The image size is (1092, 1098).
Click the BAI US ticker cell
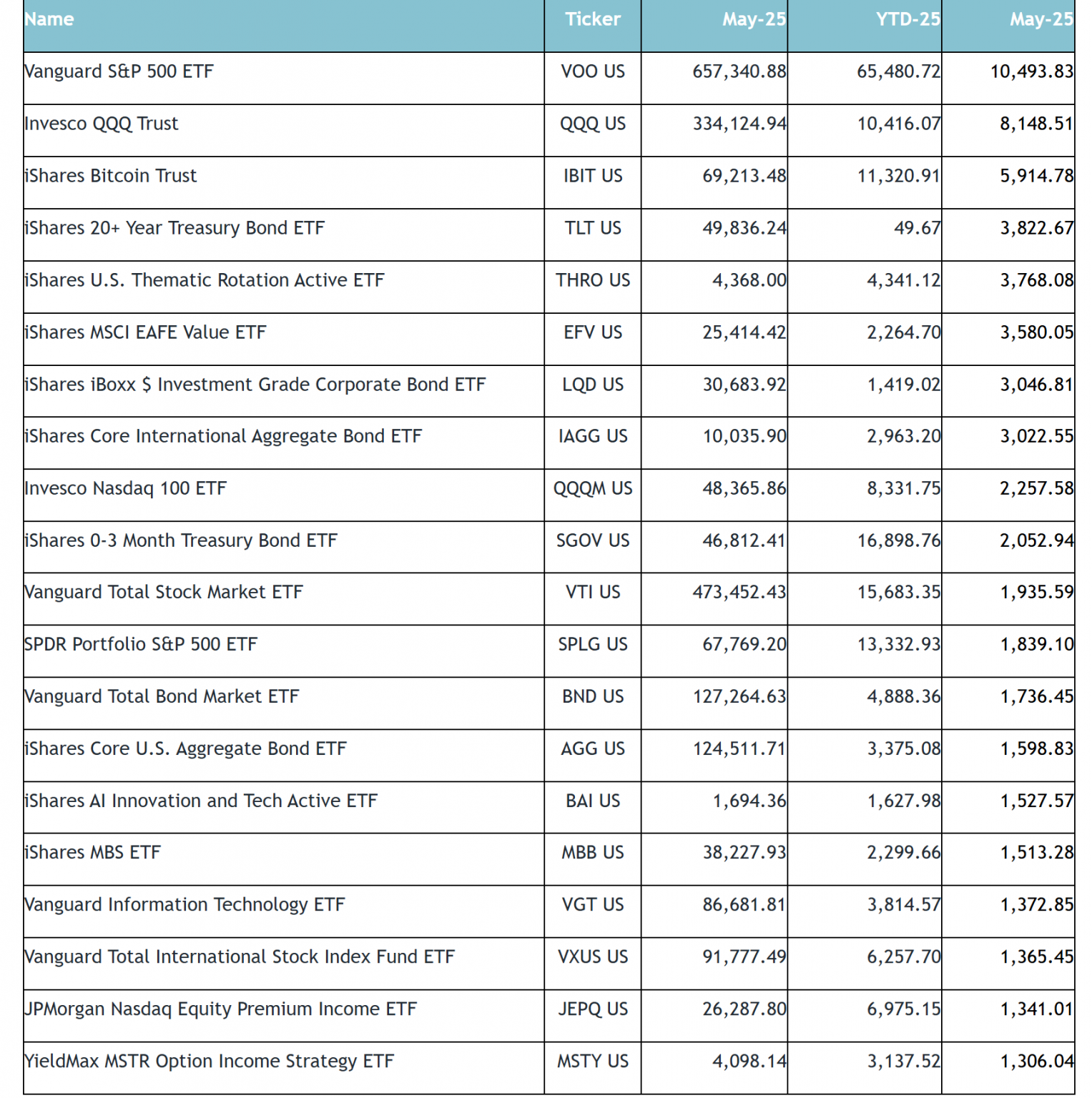[592, 801]
